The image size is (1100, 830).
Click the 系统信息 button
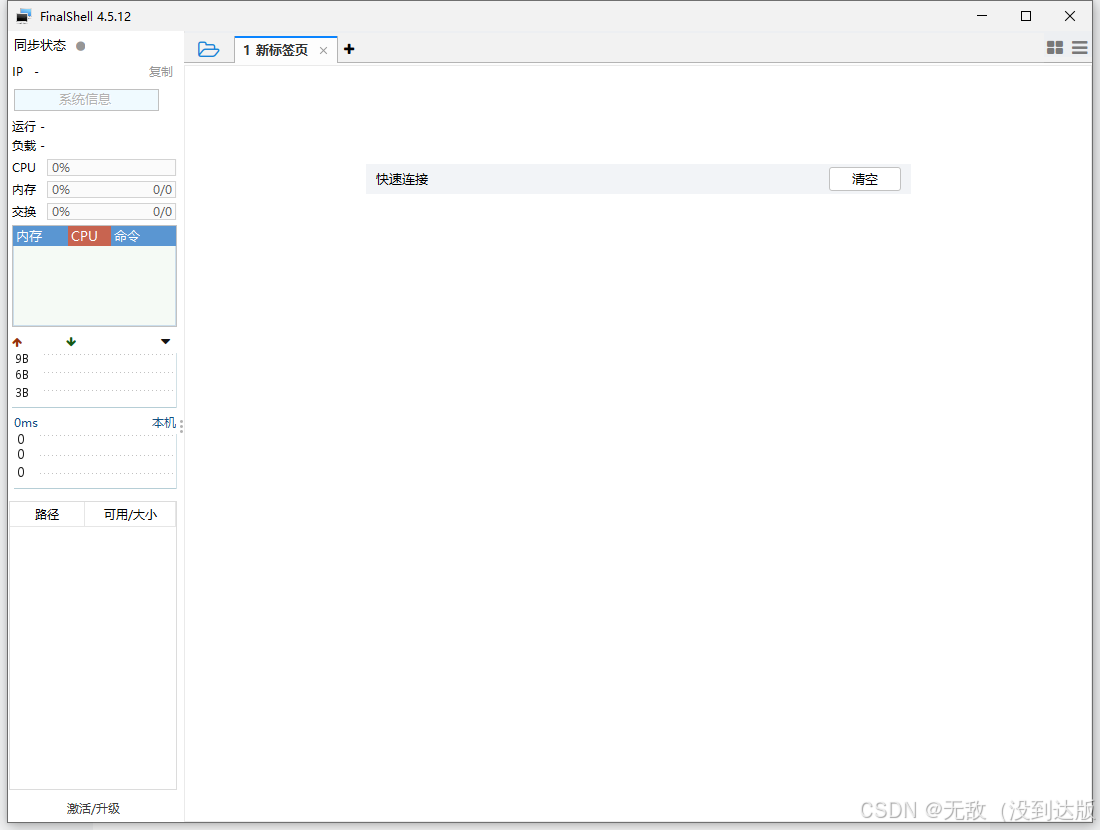pyautogui.click(x=86, y=100)
